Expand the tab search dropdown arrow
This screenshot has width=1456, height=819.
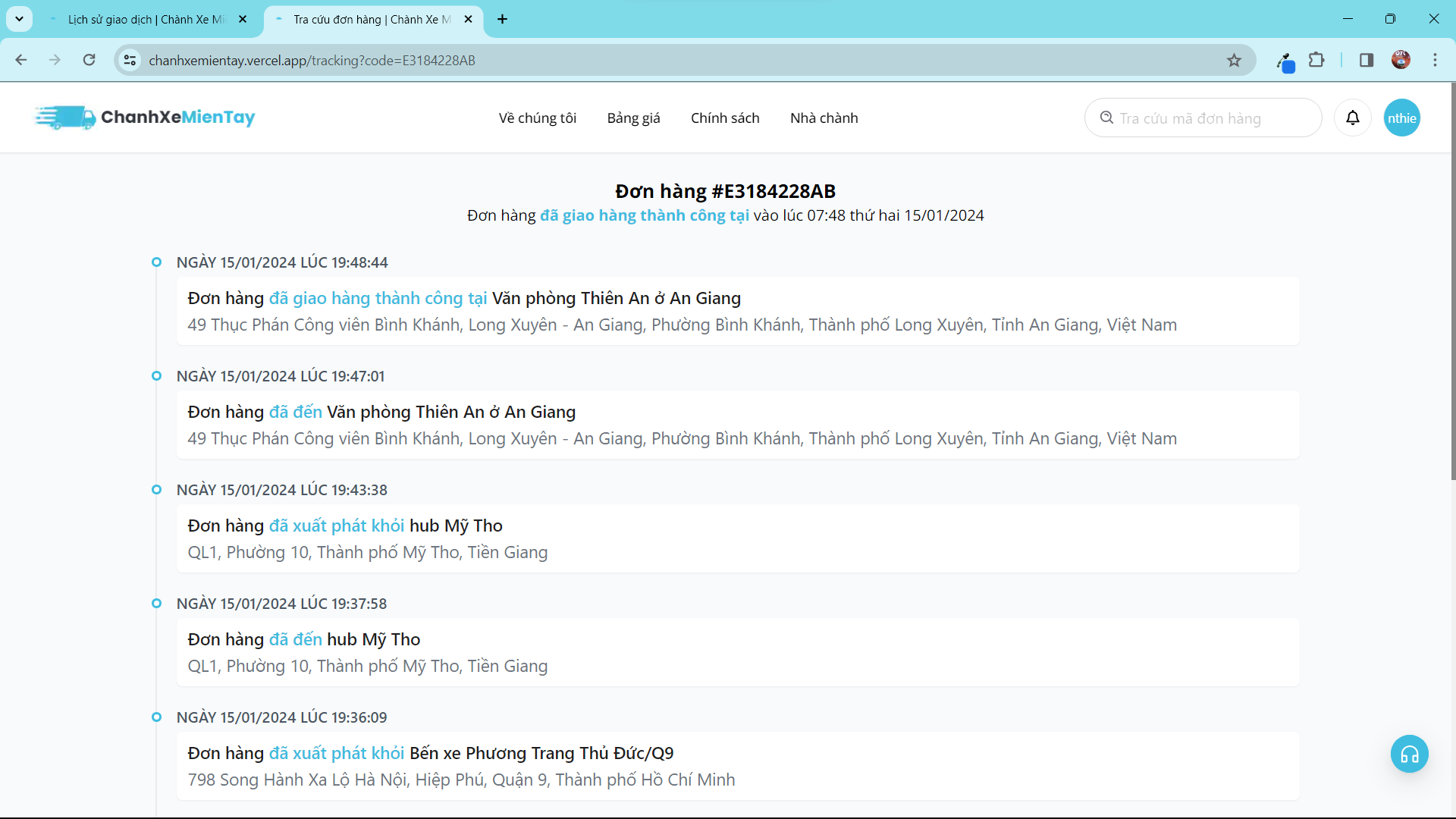tap(19, 19)
